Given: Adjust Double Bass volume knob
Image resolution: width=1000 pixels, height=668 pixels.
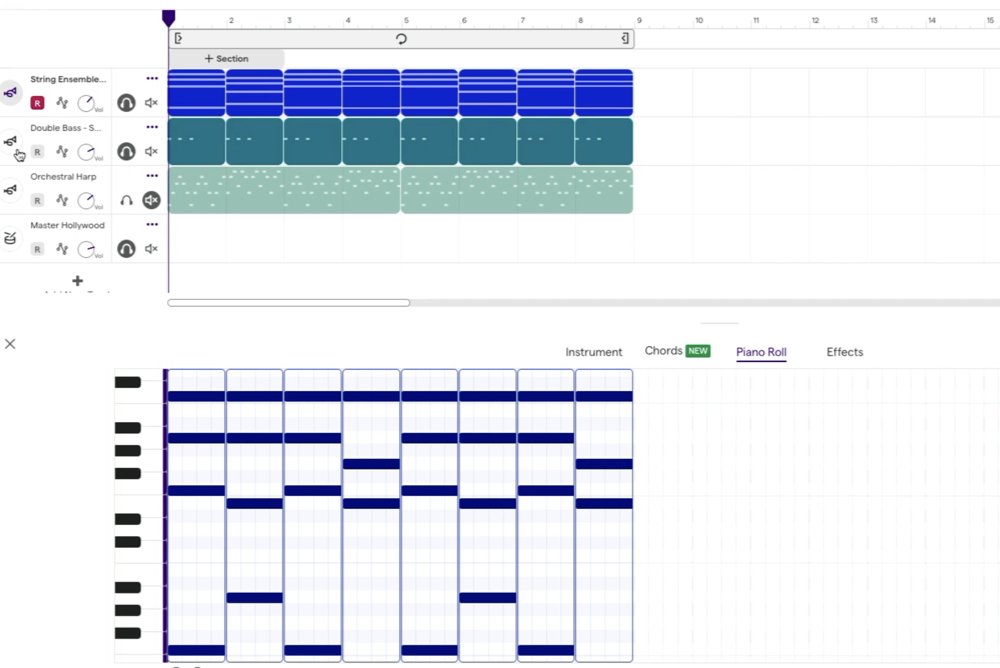Looking at the screenshot, I should pyautogui.click(x=87, y=152).
